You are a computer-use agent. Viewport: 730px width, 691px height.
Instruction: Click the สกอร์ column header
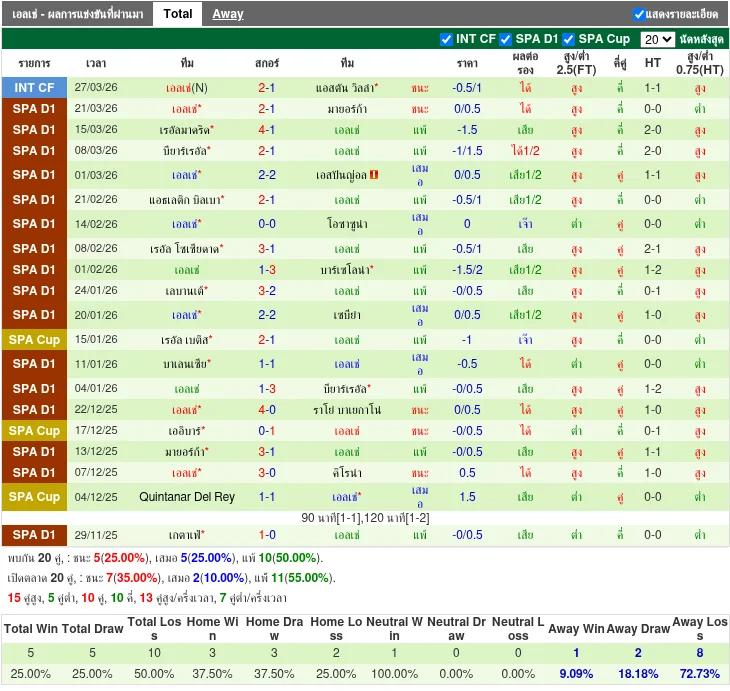coord(267,63)
